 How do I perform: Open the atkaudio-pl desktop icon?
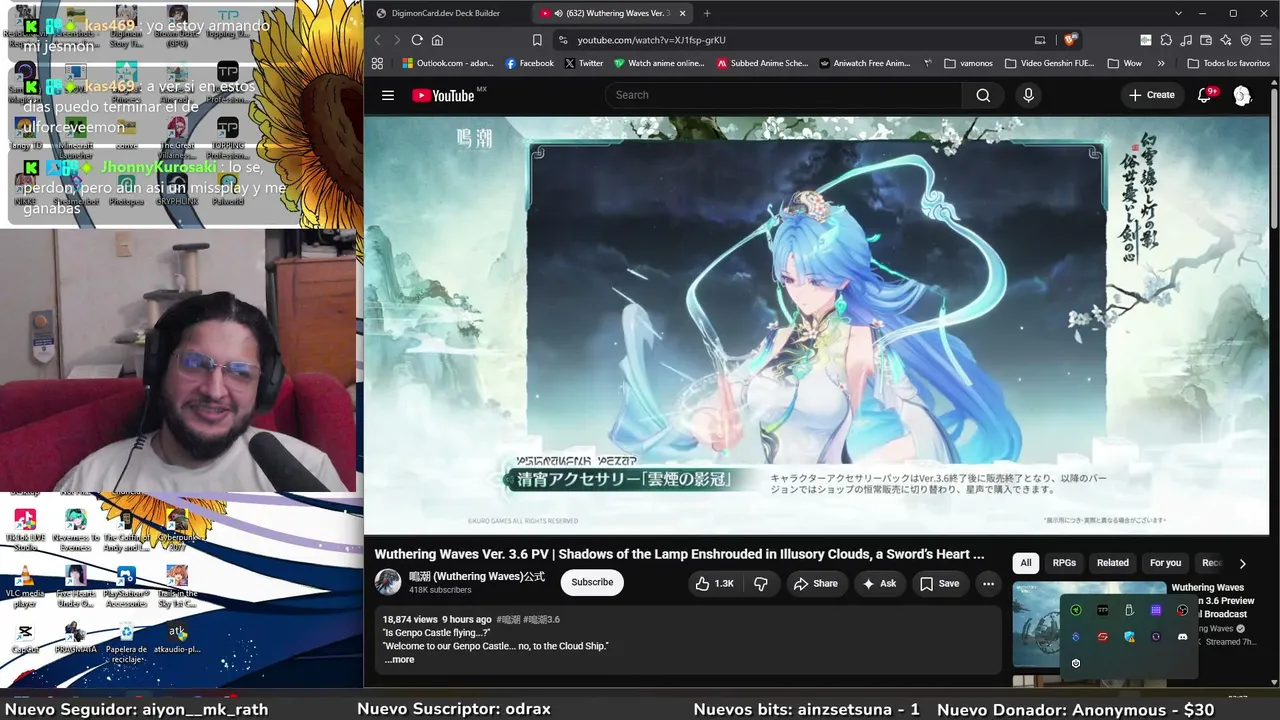tap(177, 637)
